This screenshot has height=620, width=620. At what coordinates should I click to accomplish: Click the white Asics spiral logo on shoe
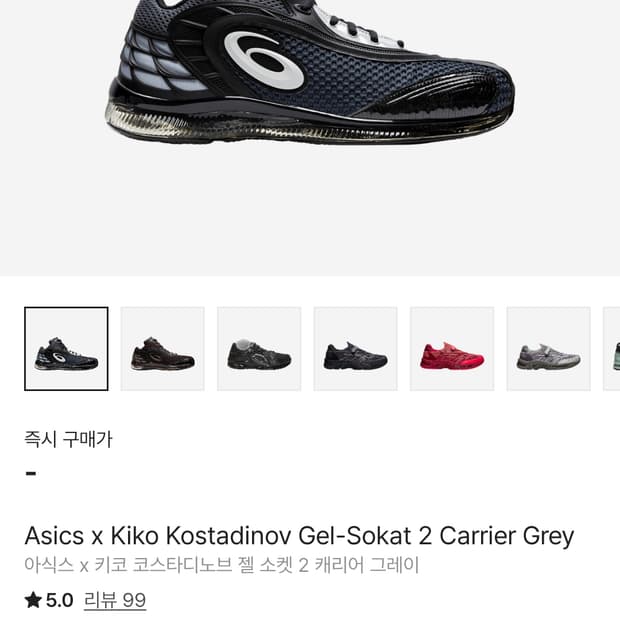tap(264, 59)
